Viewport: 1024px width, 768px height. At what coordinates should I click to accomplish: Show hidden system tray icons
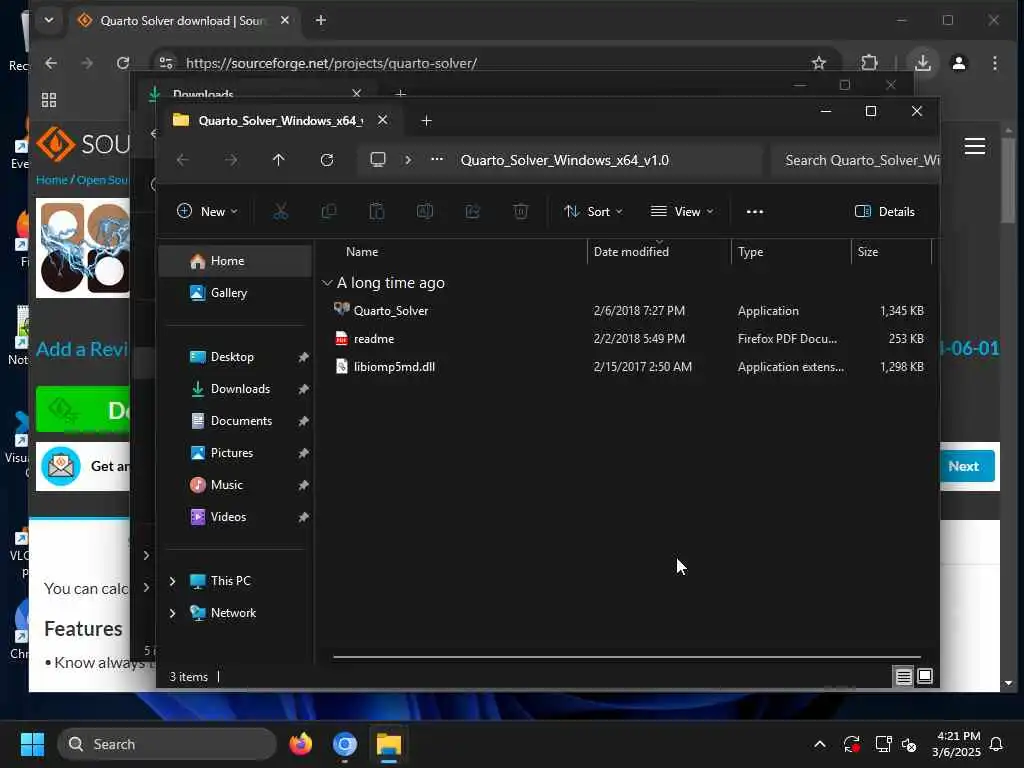click(x=820, y=744)
